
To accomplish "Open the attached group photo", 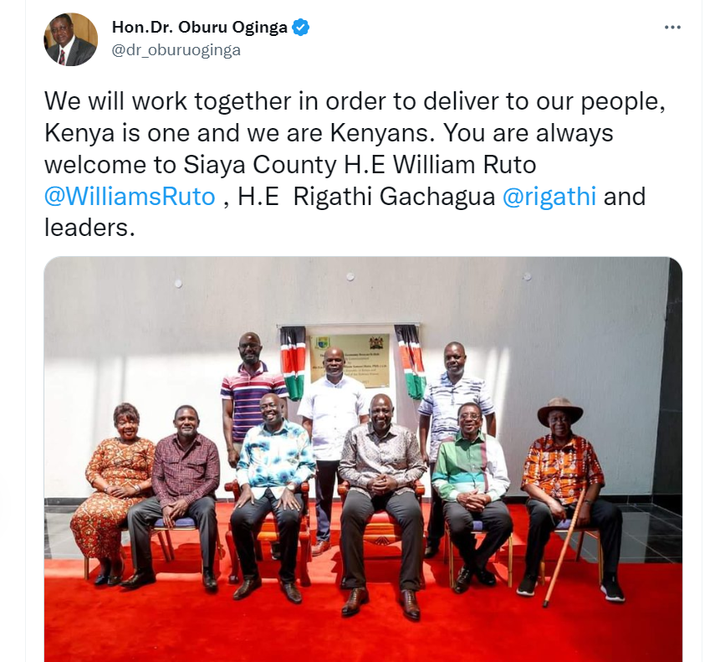I will coord(363,459).
